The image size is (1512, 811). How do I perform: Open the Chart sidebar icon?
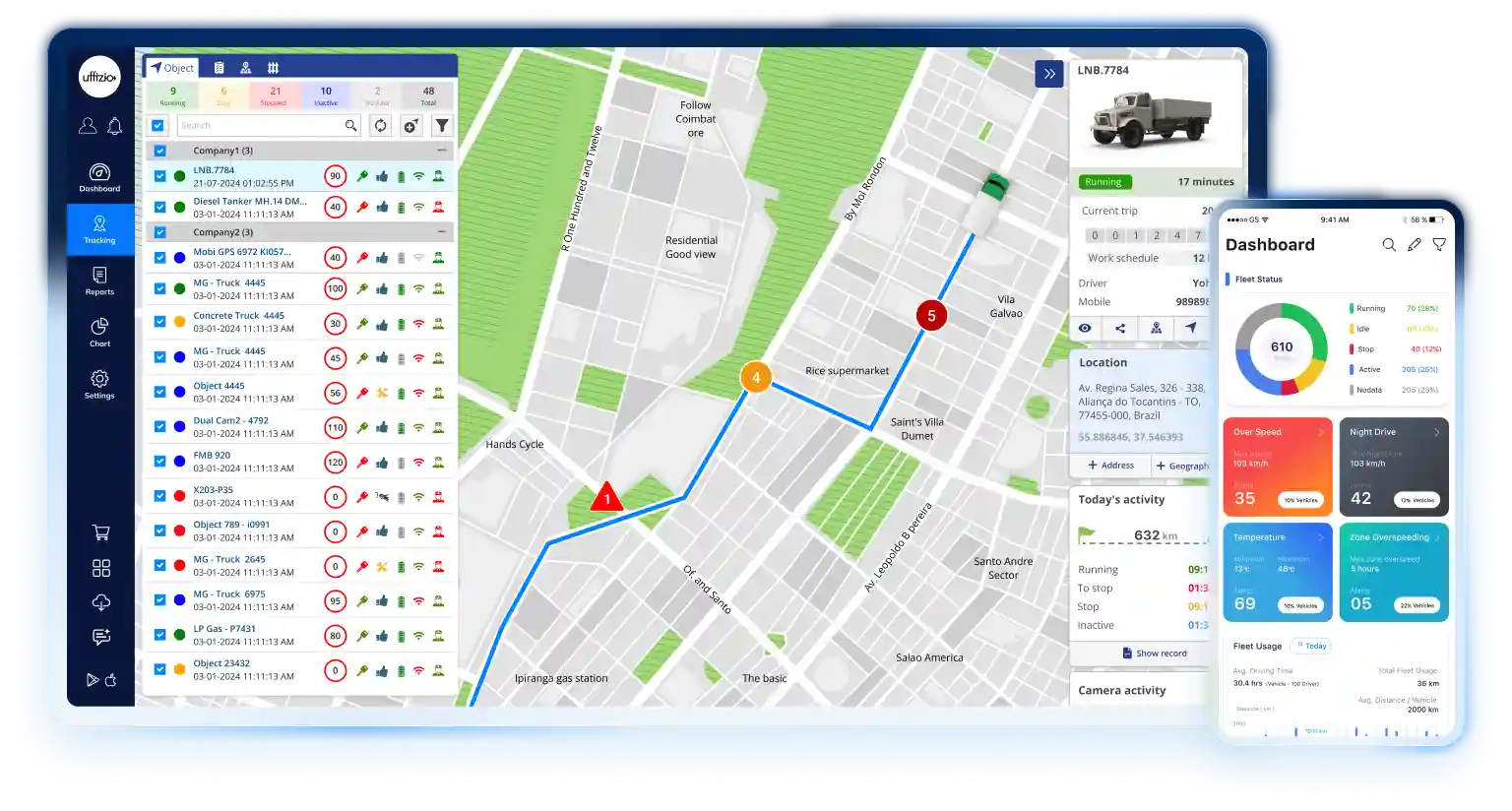coord(99,332)
